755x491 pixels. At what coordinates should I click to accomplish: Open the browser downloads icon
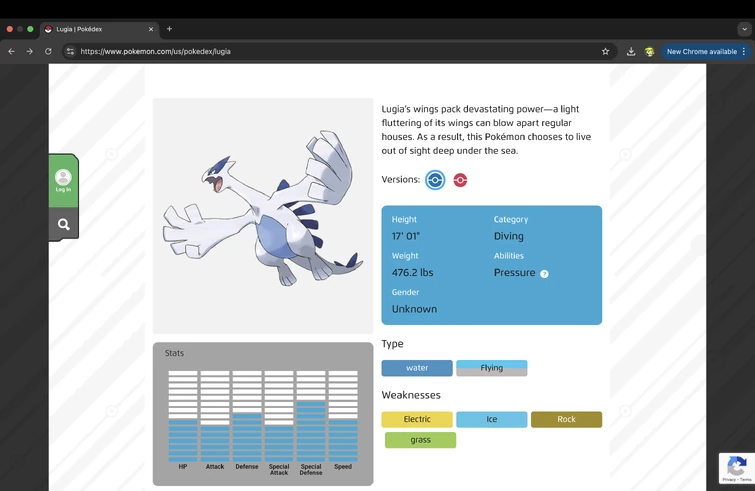pos(631,52)
